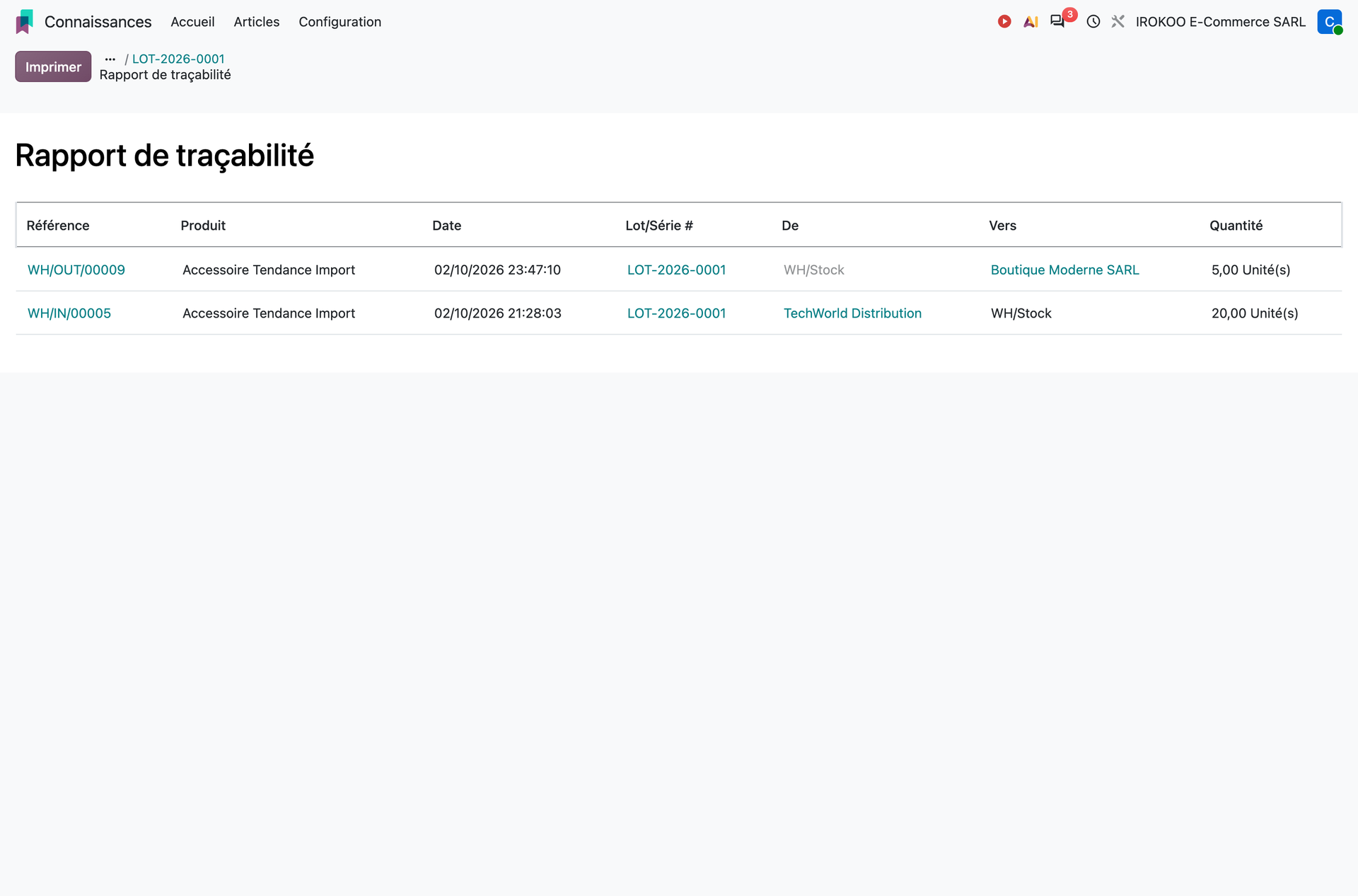This screenshot has width=1358, height=896.
Task: Click the grey WH/Stock source location
Action: tap(814, 269)
